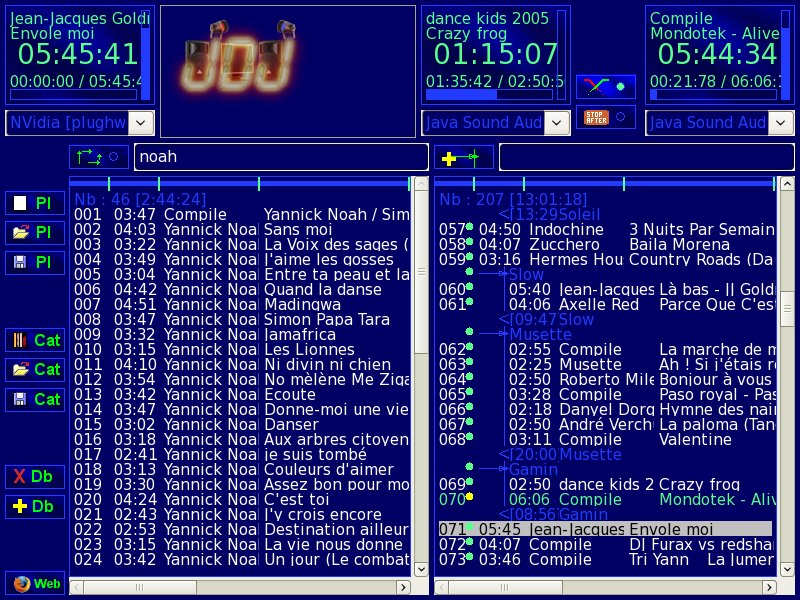Toggle the Stop After button
800x600 pixels.
[606, 117]
